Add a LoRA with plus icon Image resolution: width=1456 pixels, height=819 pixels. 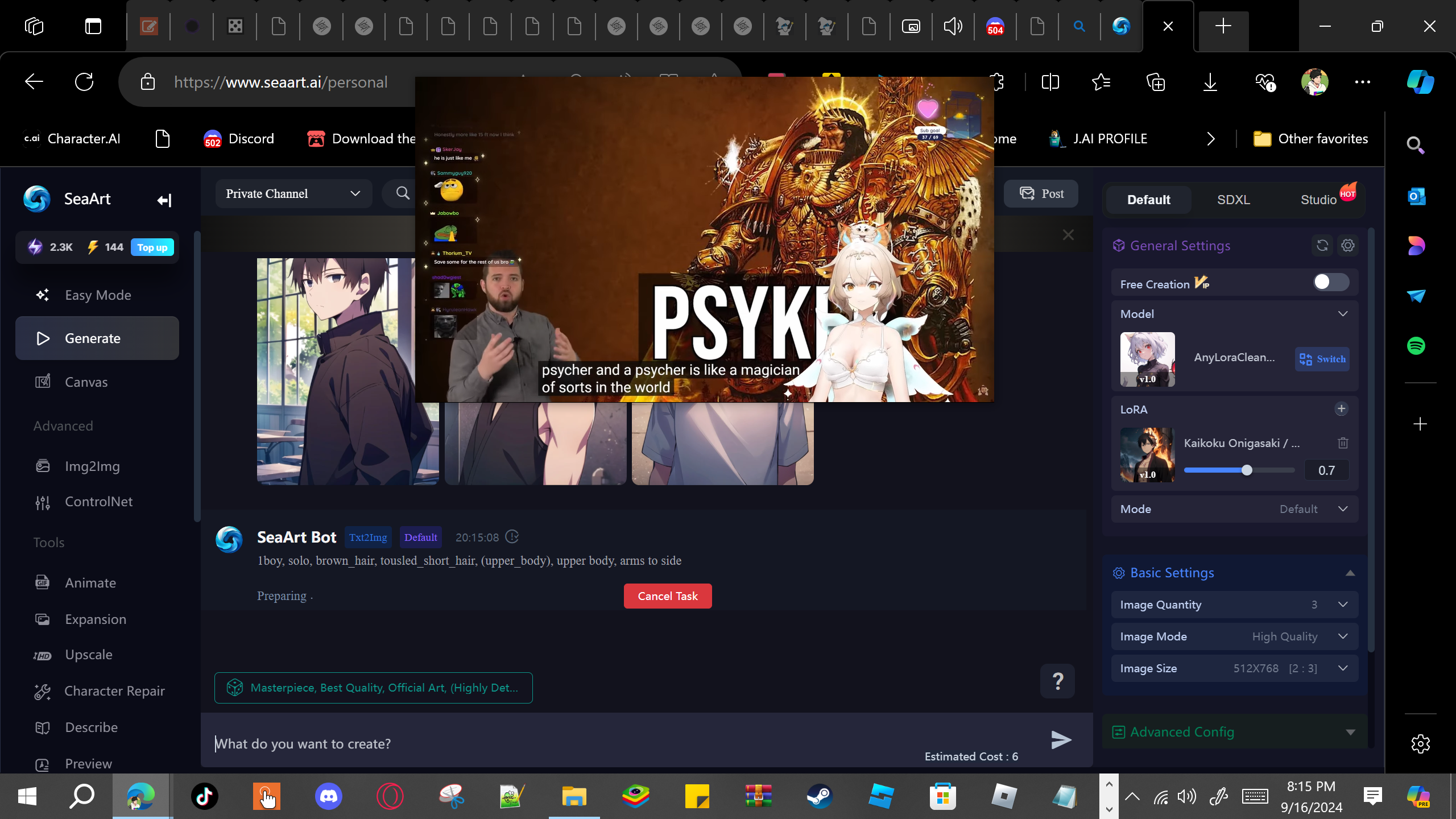click(1341, 409)
